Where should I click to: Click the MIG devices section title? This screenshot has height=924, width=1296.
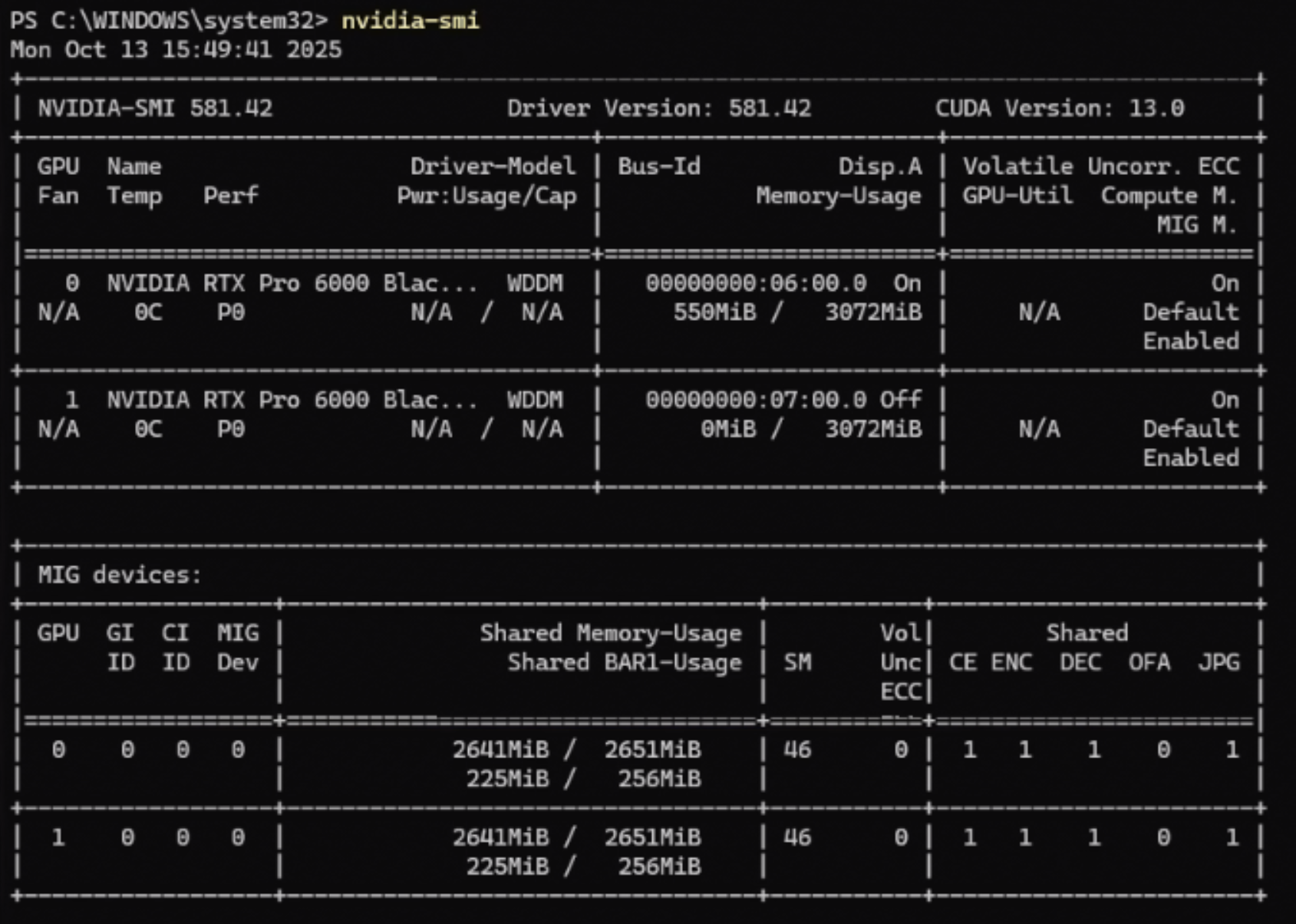pos(120,575)
